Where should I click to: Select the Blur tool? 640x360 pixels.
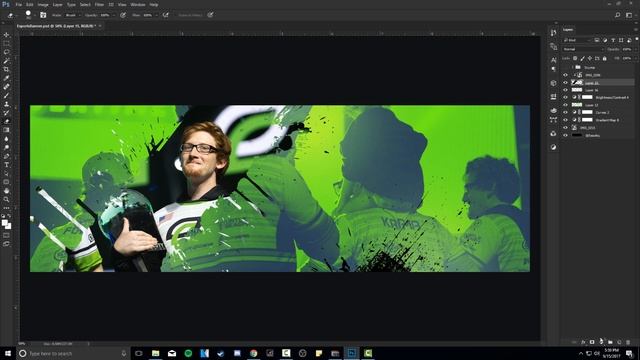click(x=7, y=139)
